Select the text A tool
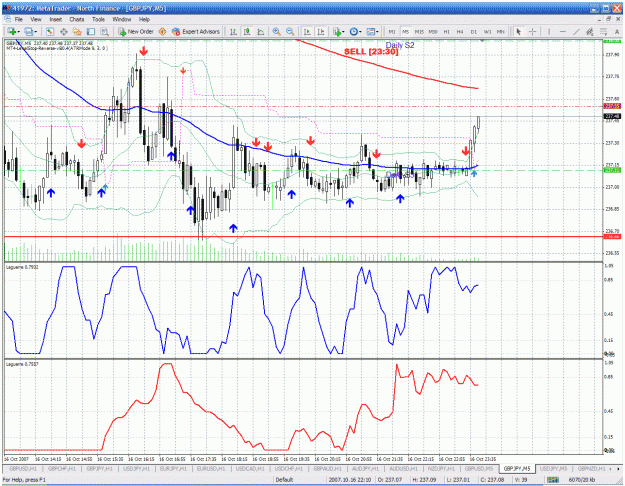This screenshot has height=486, width=625. pos(617,31)
